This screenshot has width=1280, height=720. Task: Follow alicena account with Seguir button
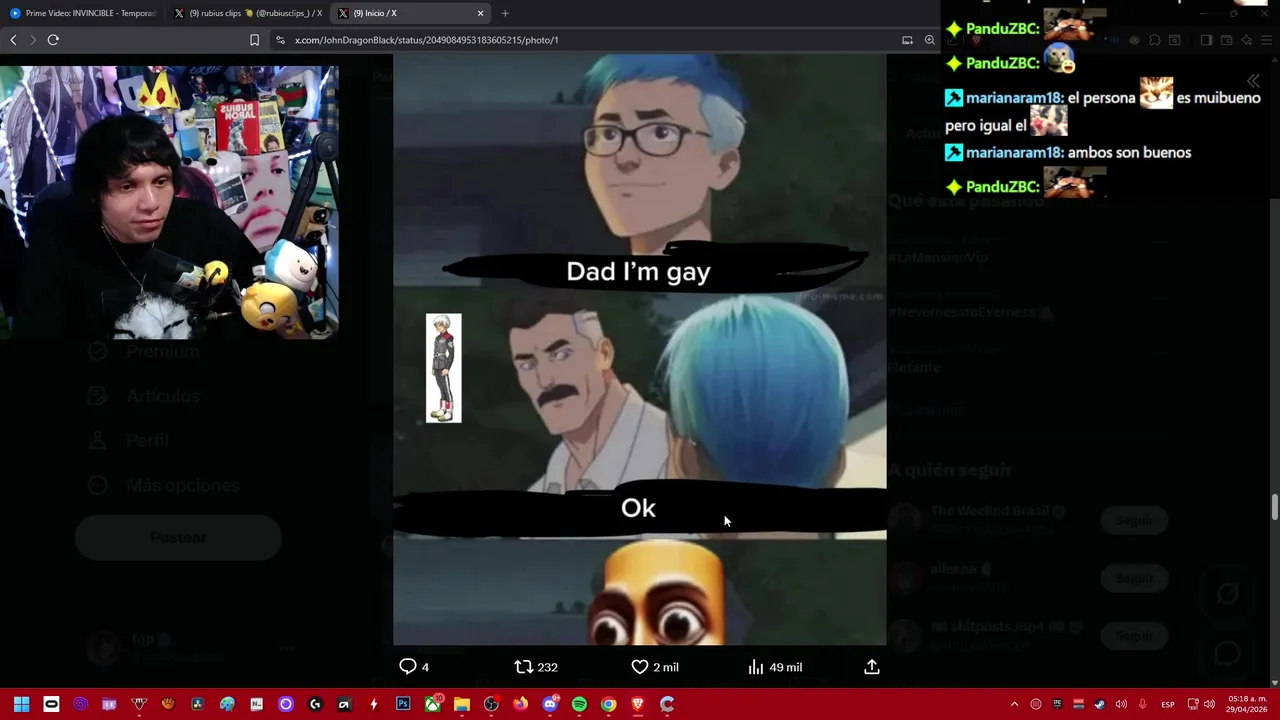(x=1134, y=578)
